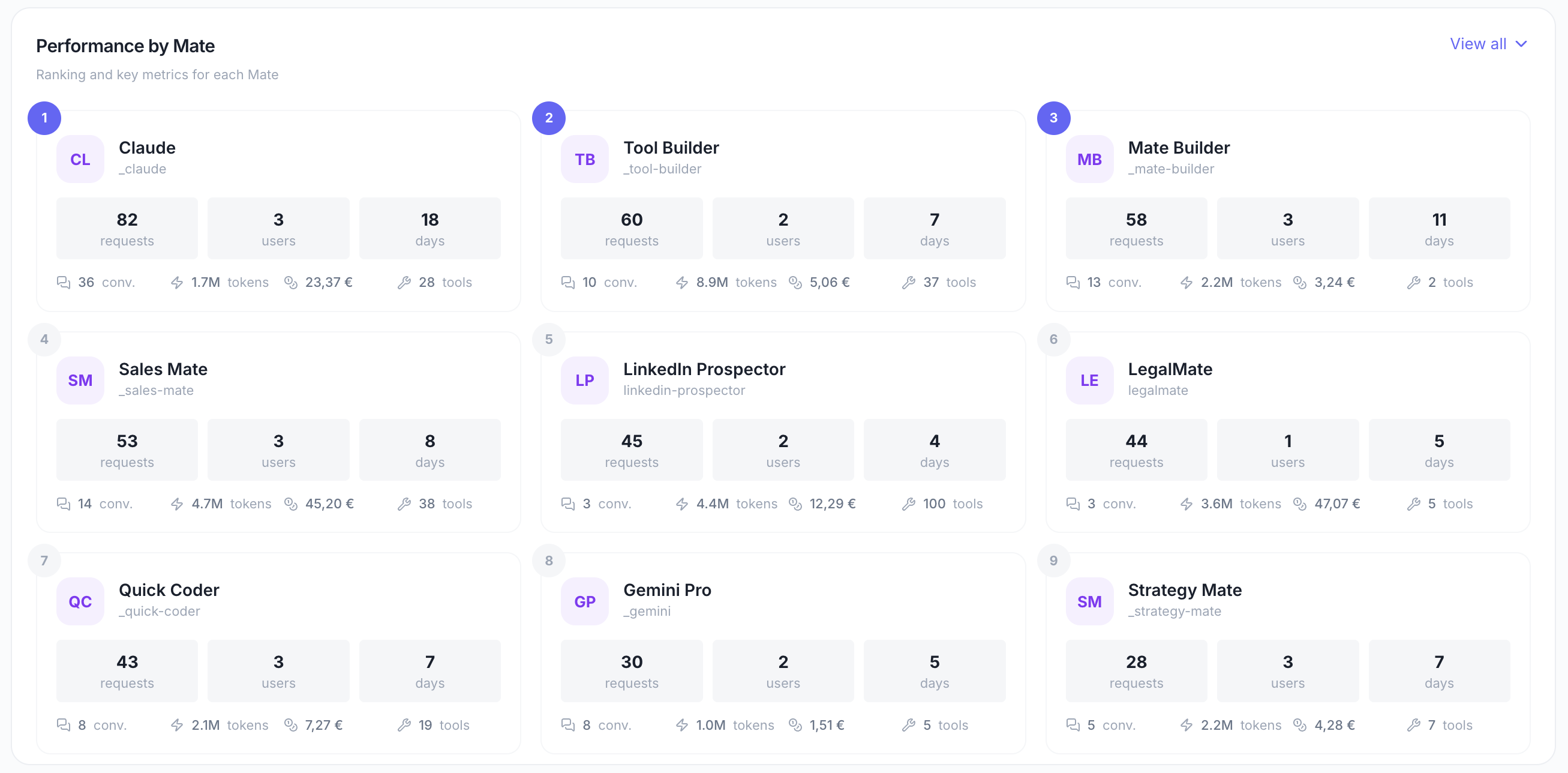Click the conversations icon on Sales Mate card
The image size is (1568, 773).
(64, 504)
